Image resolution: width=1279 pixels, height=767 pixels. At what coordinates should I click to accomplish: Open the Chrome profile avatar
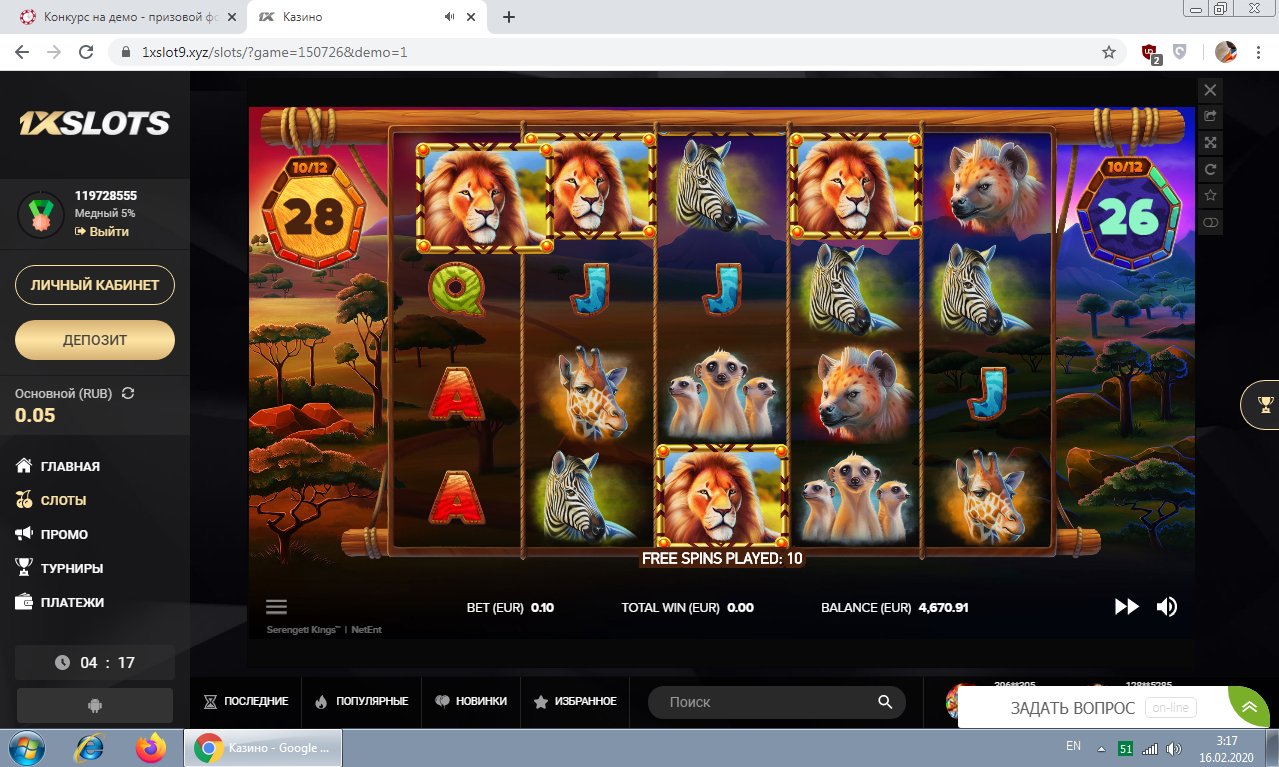(x=1226, y=52)
